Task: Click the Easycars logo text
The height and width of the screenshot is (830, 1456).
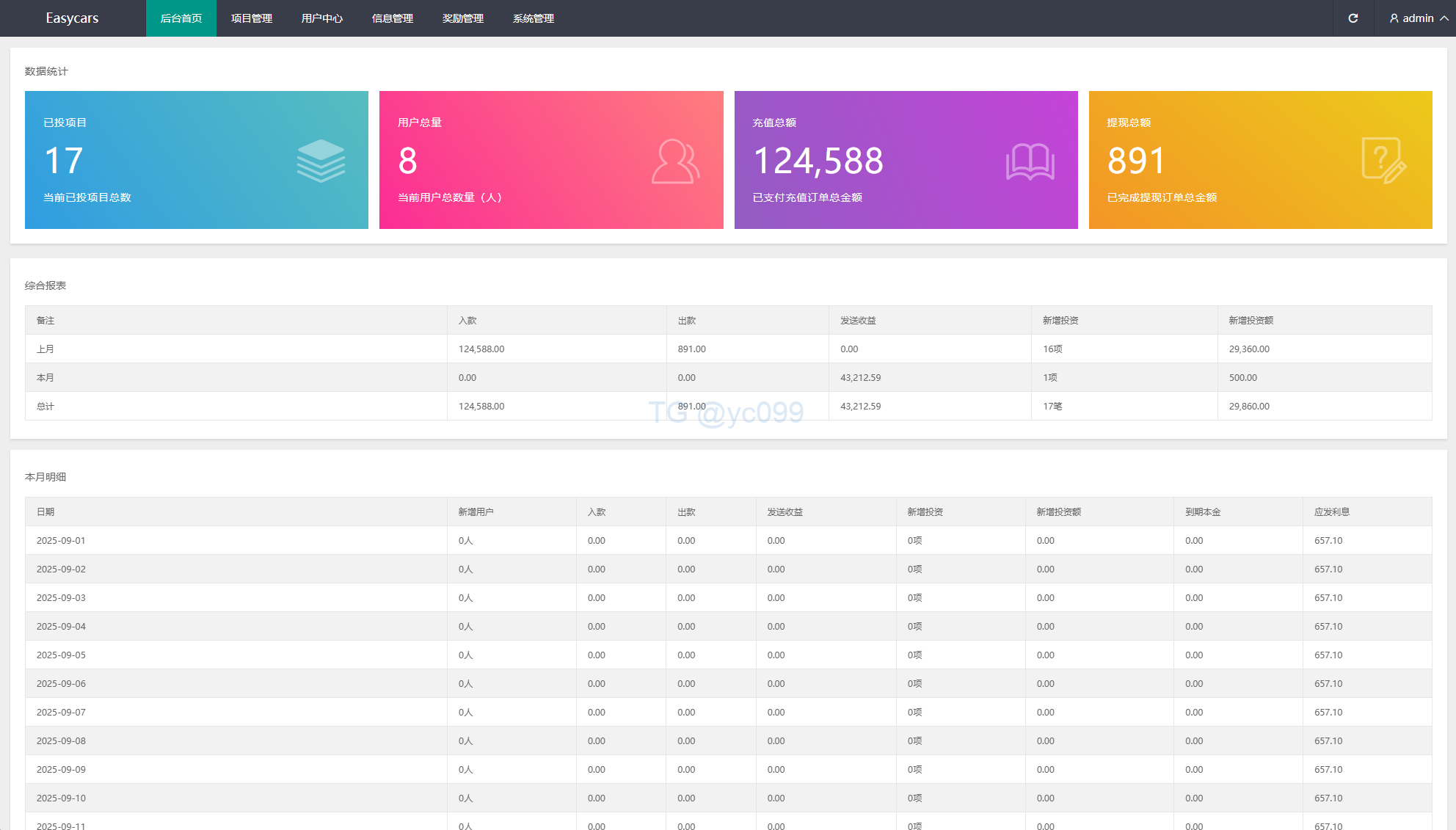Action: click(72, 18)
